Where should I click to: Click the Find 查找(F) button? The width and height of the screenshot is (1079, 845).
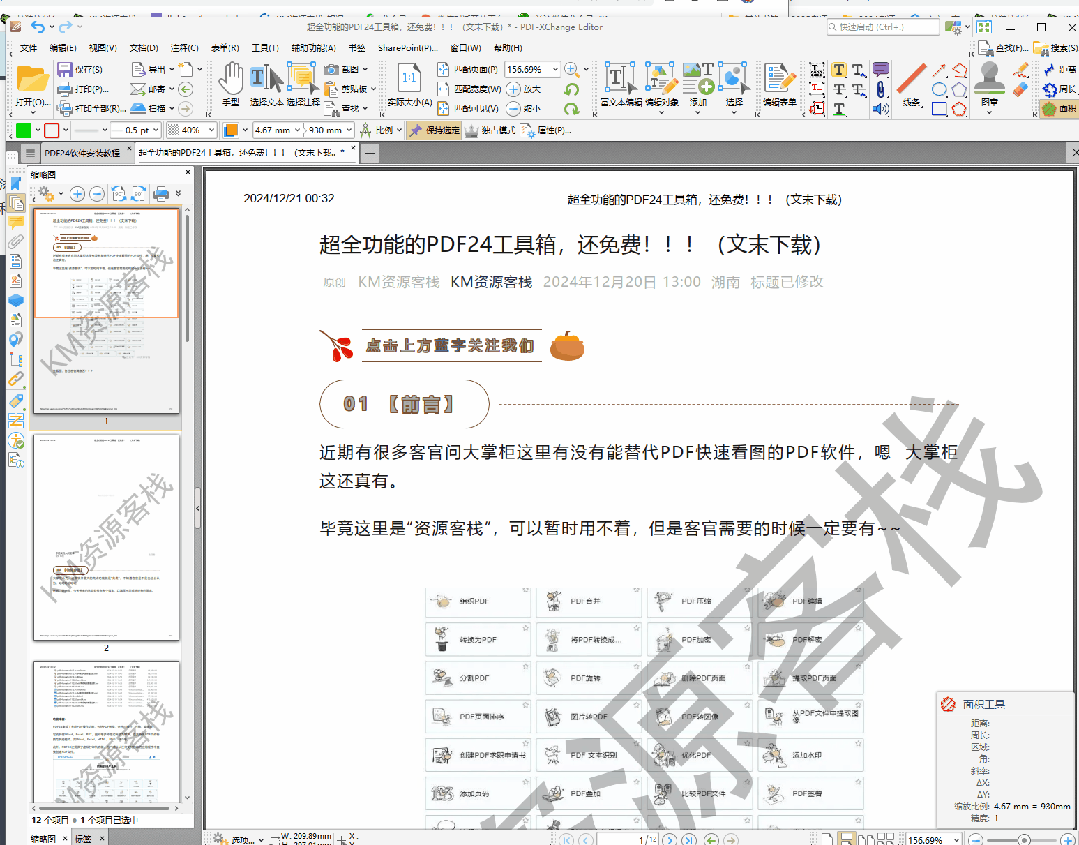pos(1003,48)
